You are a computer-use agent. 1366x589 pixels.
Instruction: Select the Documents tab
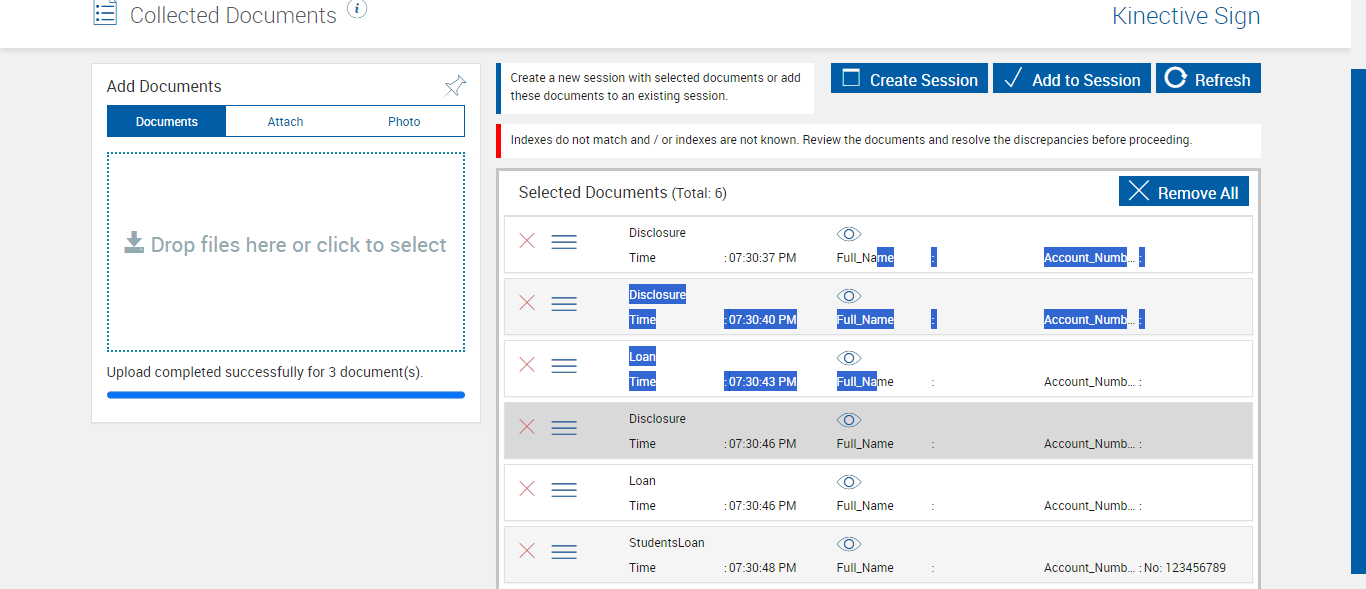click(167, 122)
